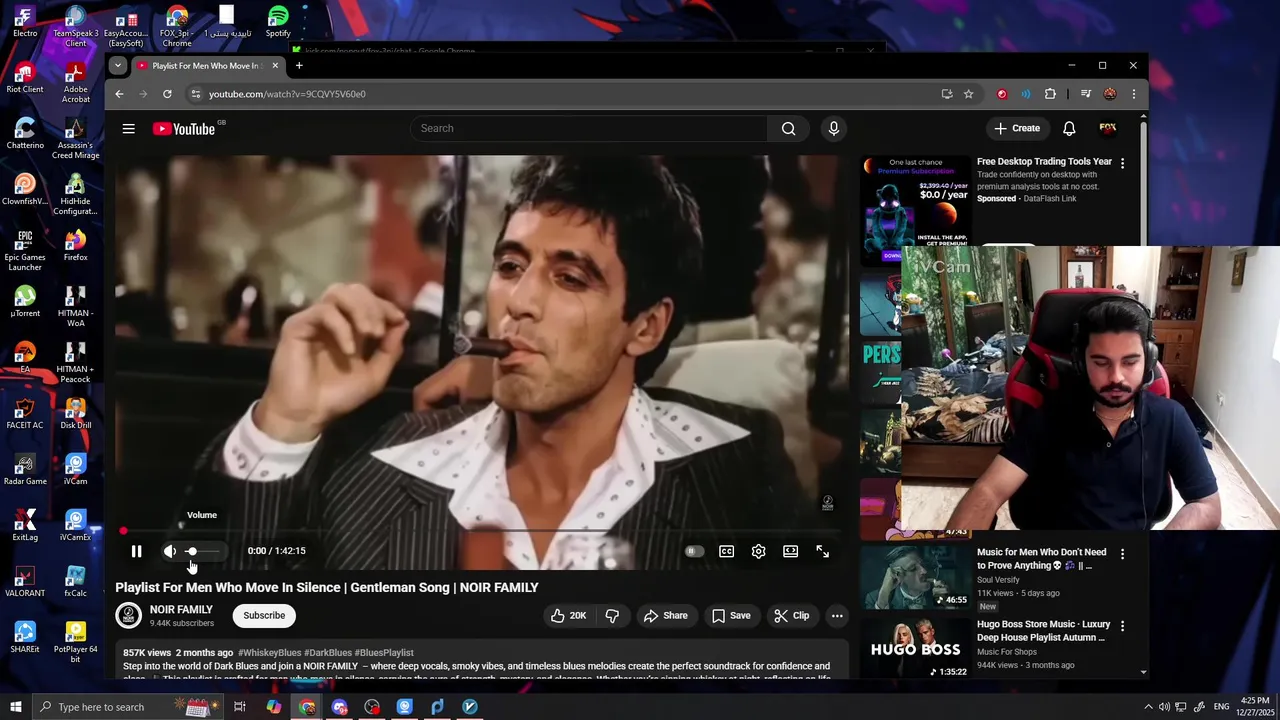This screenshot has width=1280, height=720.
Task: Open Chrome extensions puzzle icon
Action: click(x=1050, y=94)
